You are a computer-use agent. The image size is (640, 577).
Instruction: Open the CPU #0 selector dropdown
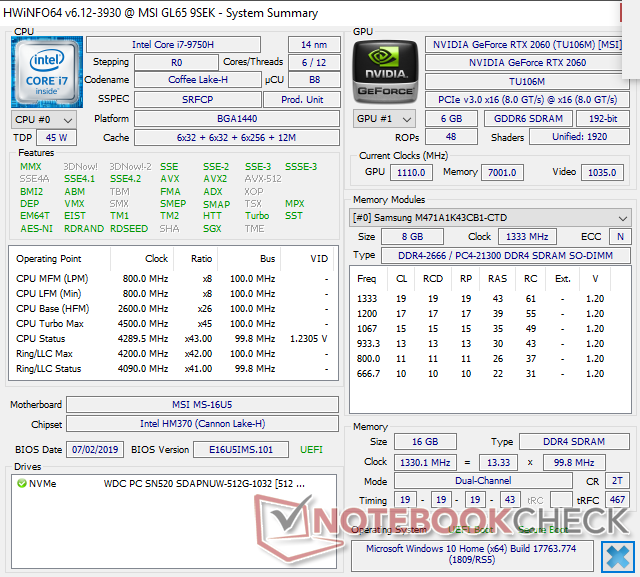tap(44, 120)
